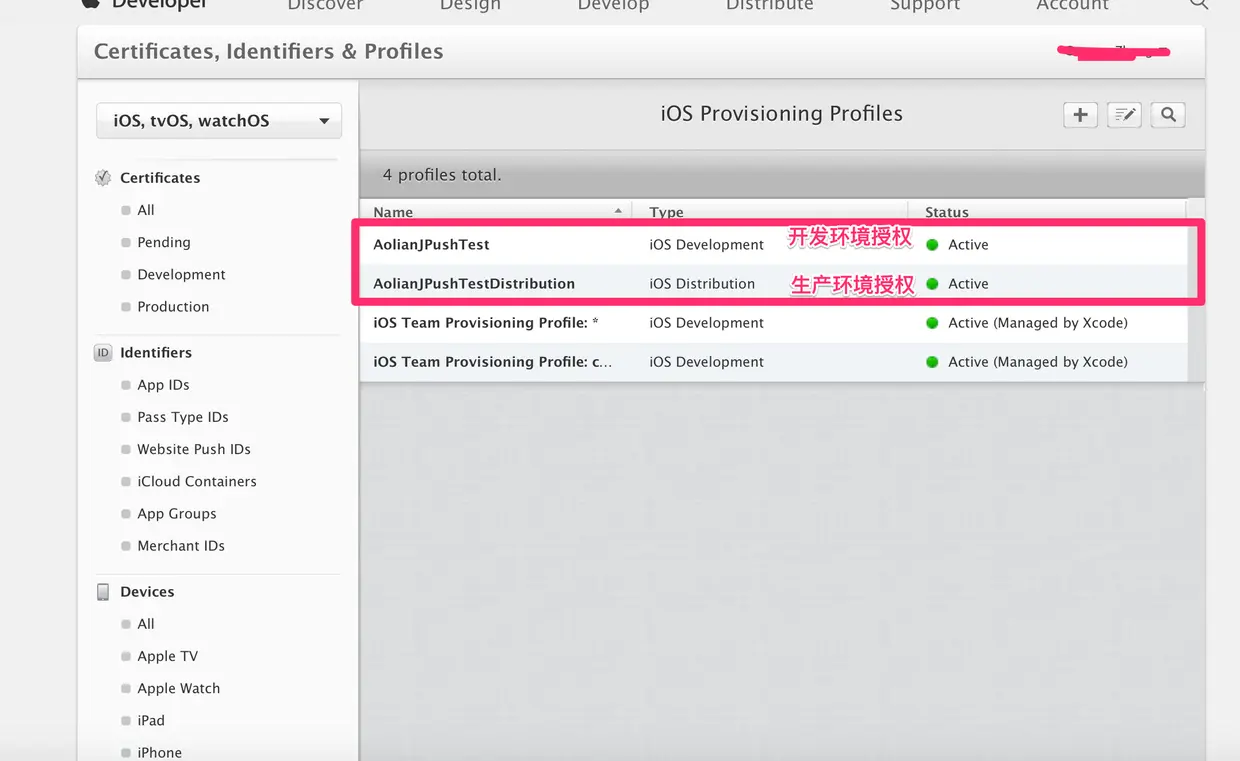Viewport: 1240px width, 761px height.
Task: Click the Devices section phone icon
Action: pyautogui.click(x=103, y=592)
